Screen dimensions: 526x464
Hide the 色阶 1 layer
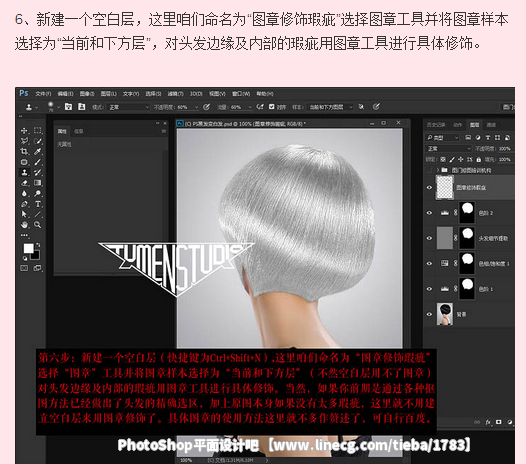coord(429,289)
